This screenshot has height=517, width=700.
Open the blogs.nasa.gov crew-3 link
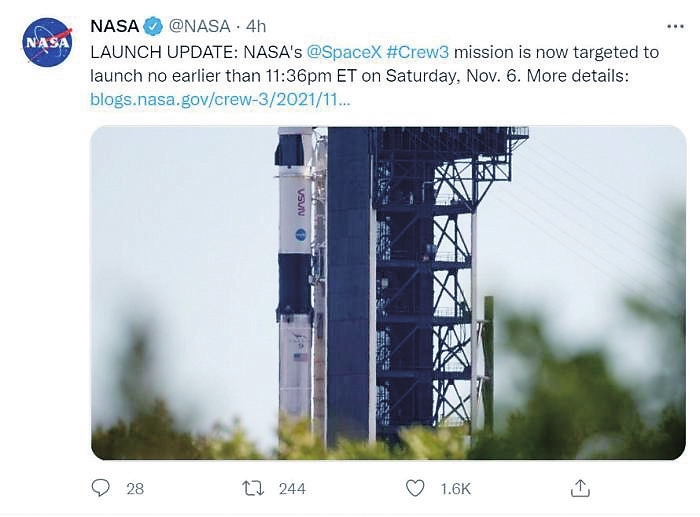[x=220, y=100]
